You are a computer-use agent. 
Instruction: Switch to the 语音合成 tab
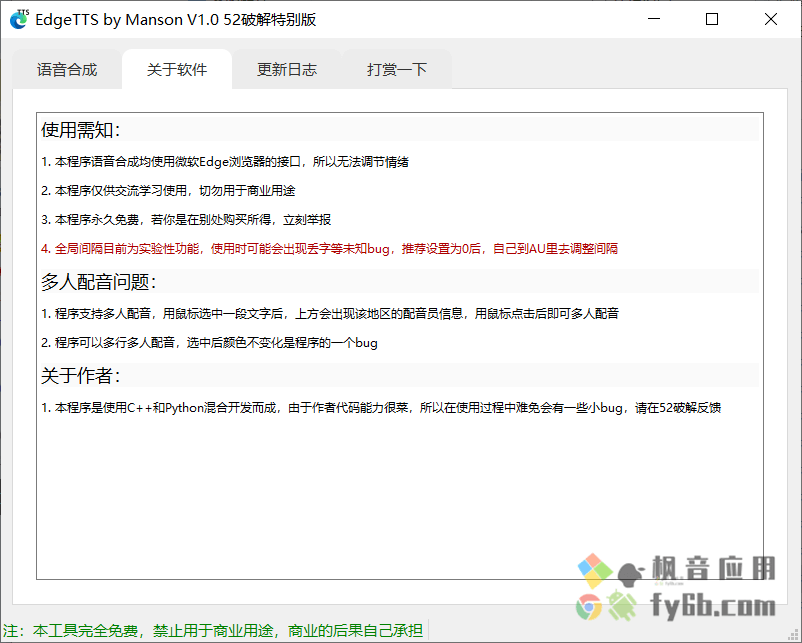pos(67,70)
